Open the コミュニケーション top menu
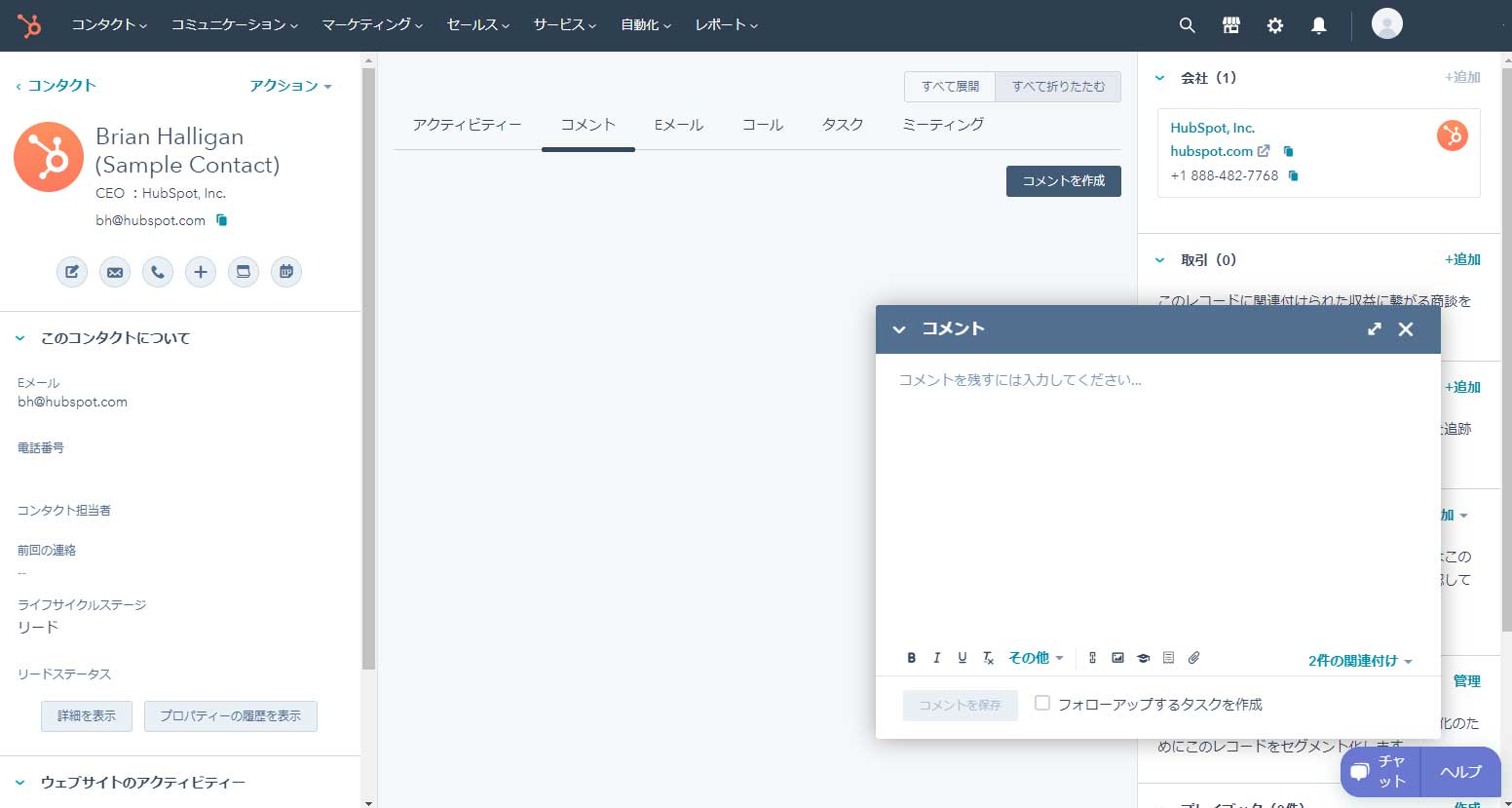This screenshot has width=1512, height=808. point(235,25)
